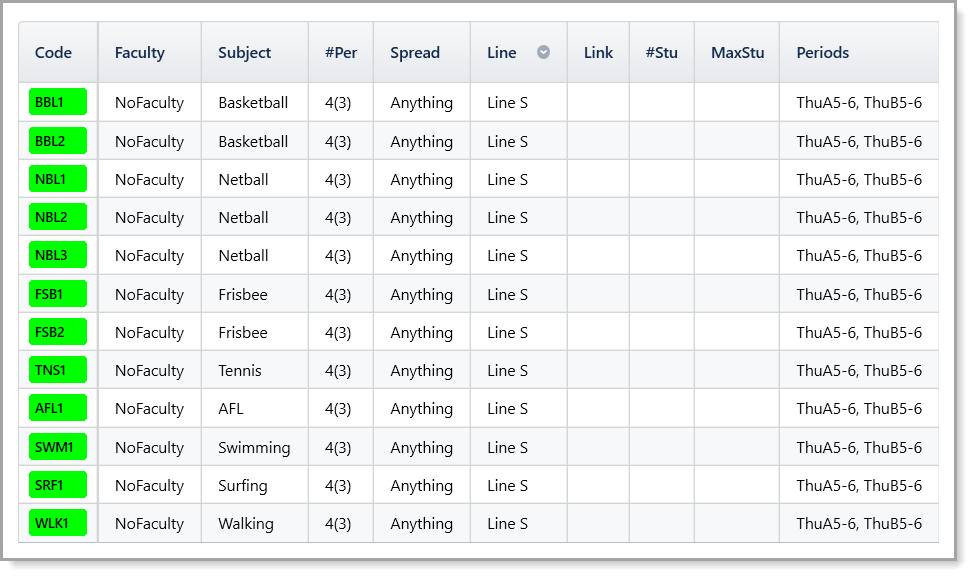Click the Subject column header
This screenshot has height=577, width=973.
pyautogui.click(x=245, y=53)
